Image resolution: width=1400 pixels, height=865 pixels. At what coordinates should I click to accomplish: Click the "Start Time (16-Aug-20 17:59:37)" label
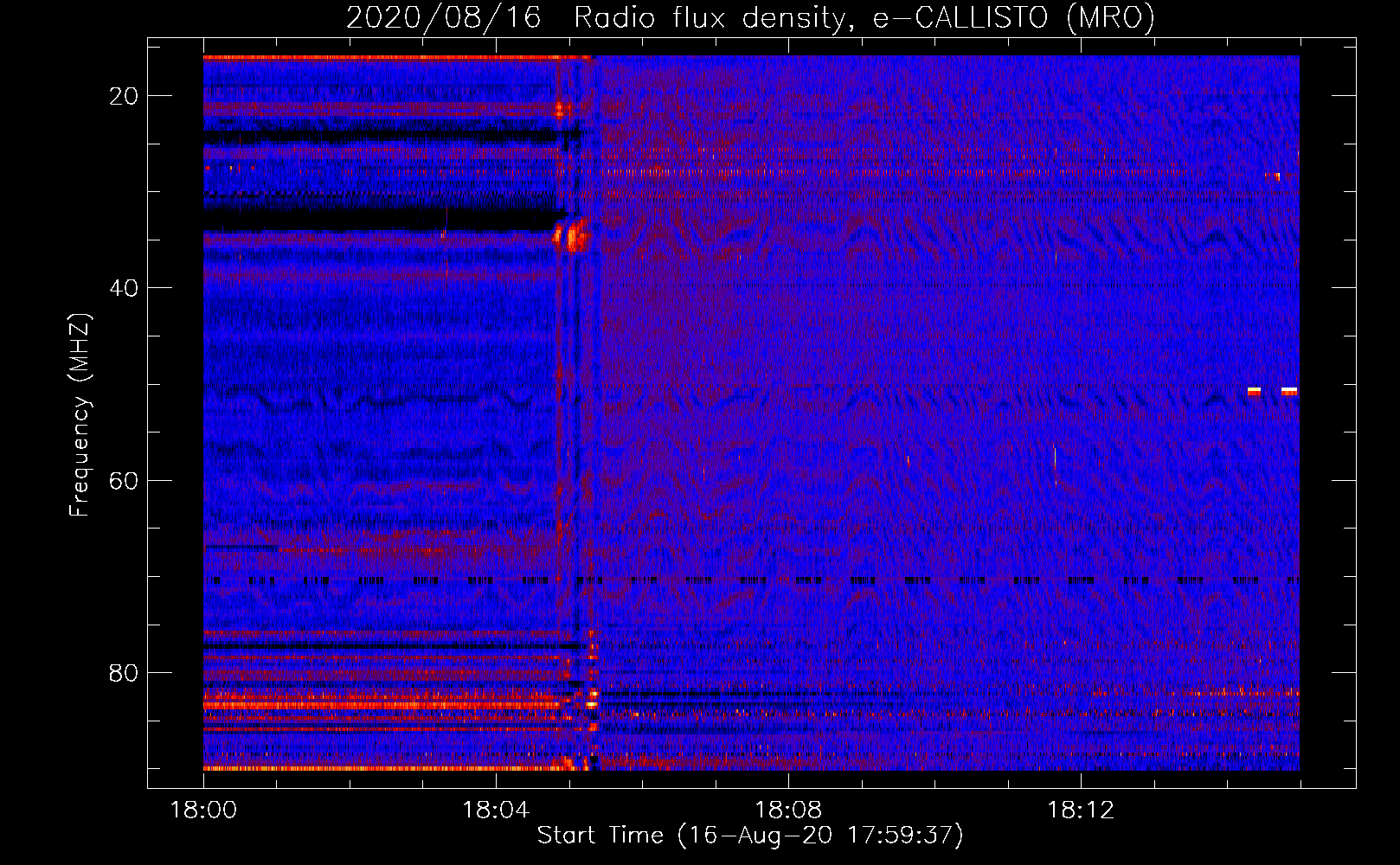coord(750,836)
